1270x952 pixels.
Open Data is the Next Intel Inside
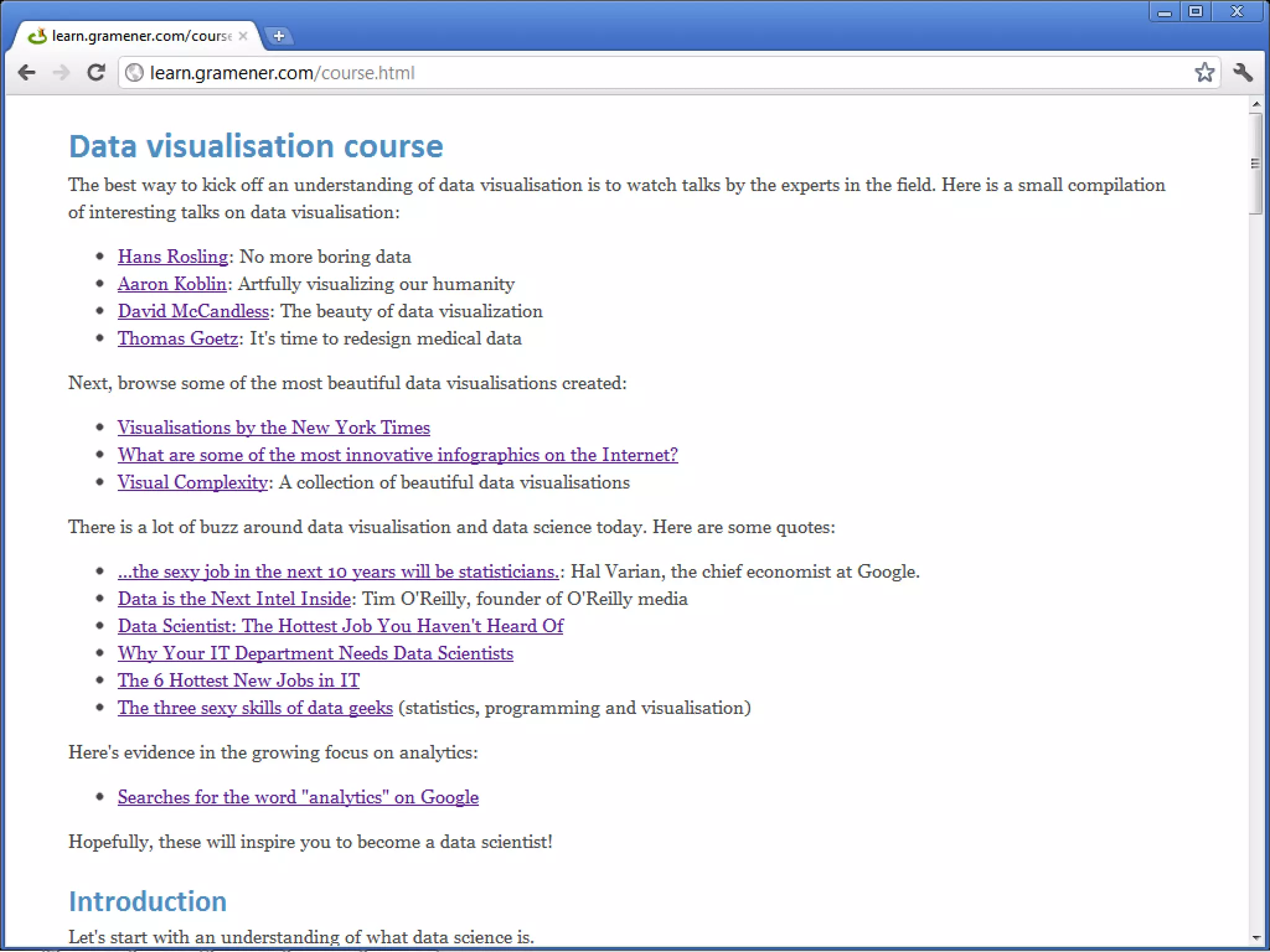pyautogui.click(x=234, y=599)
